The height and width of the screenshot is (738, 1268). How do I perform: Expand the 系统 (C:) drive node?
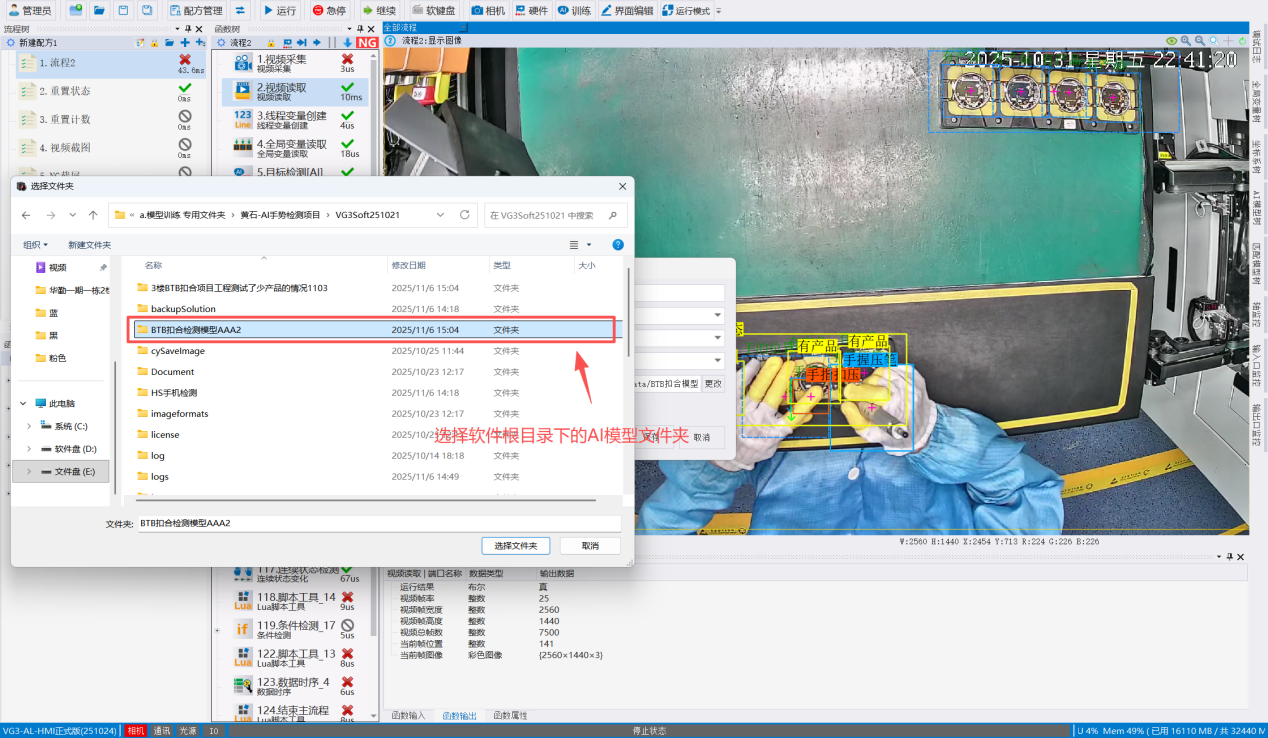pyautogui.click(x=28, y=426)
